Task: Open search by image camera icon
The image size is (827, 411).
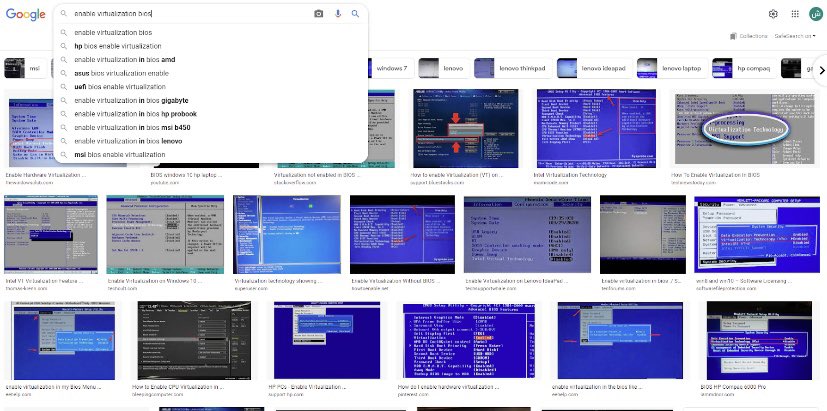Action: [319, 14]
